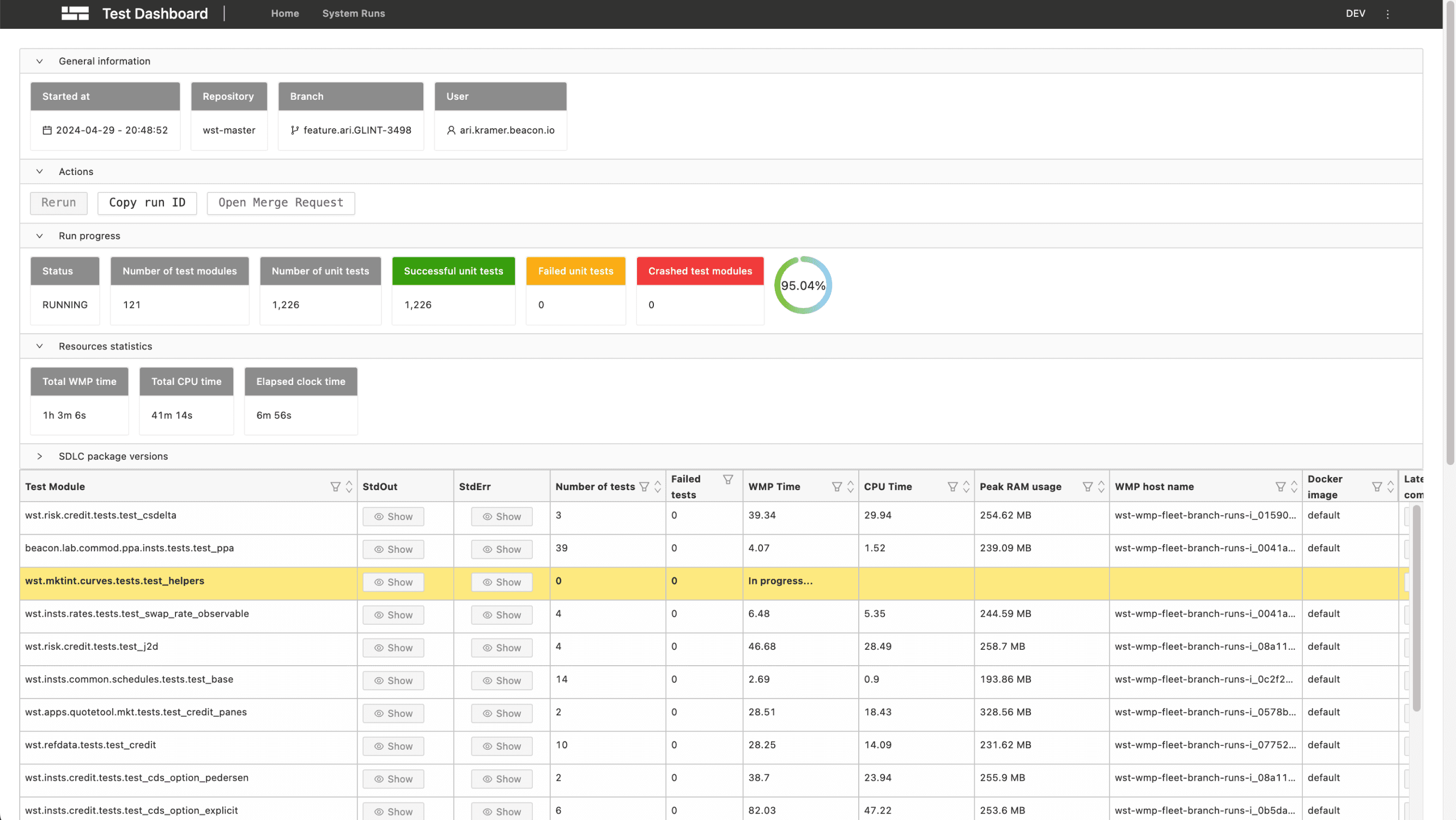Viewport: 1456px width, 820px height.
Task: Collapse the Run progress section
Action: point(40,236)
